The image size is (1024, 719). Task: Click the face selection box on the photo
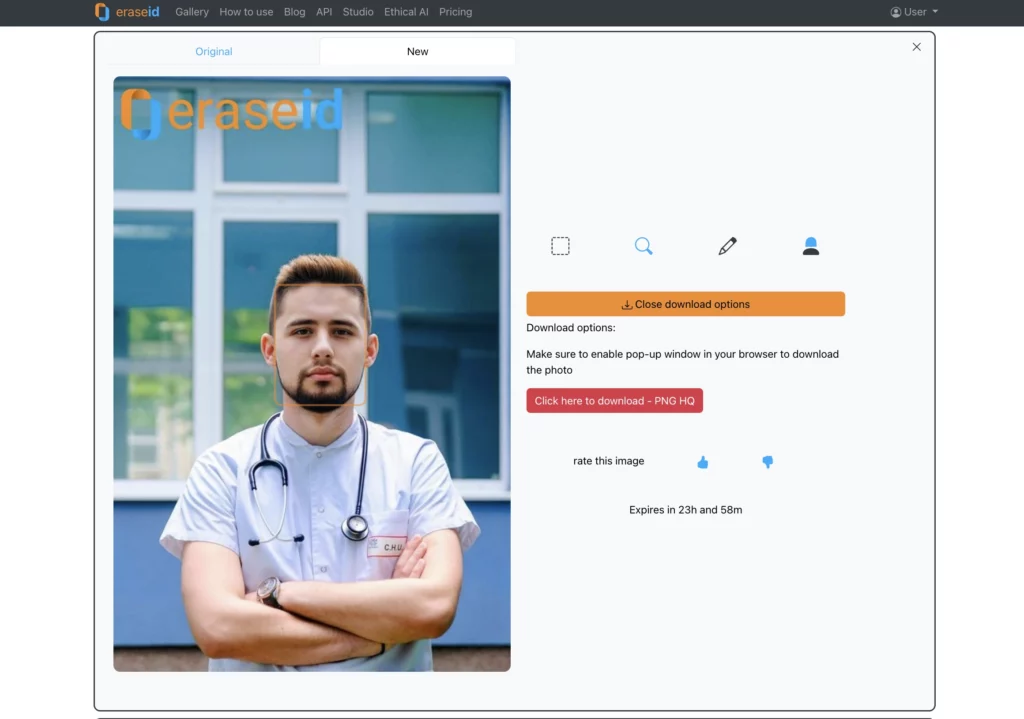pyautogui.click(x=322, y=345)
